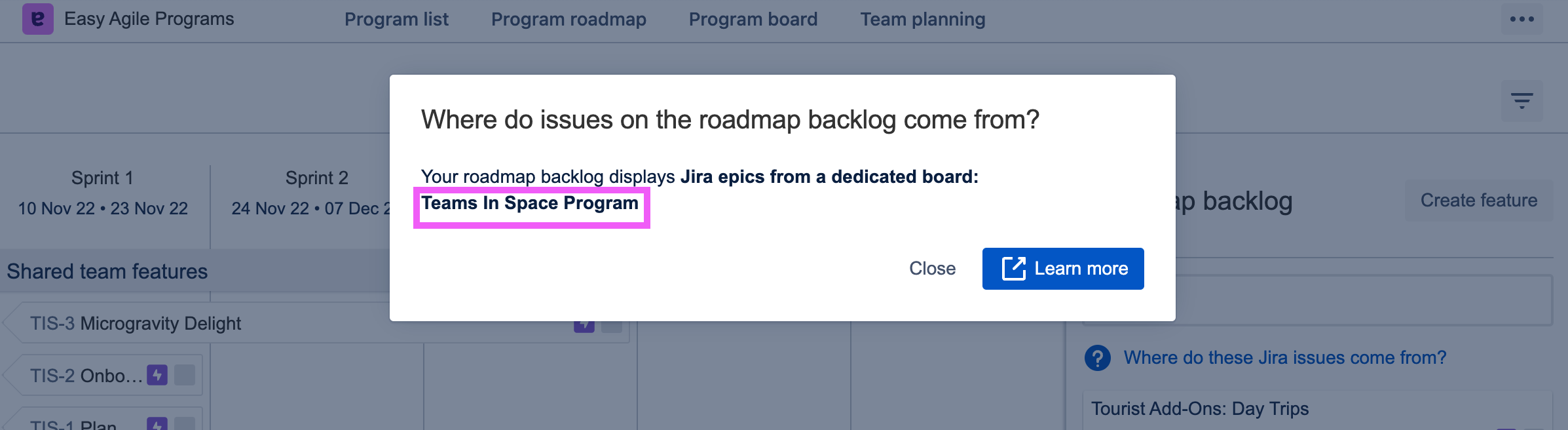Image resolution: width=1568 pixels, height=430 pixels.
Task: Go to the Program board tab
Action: [753, 20]
